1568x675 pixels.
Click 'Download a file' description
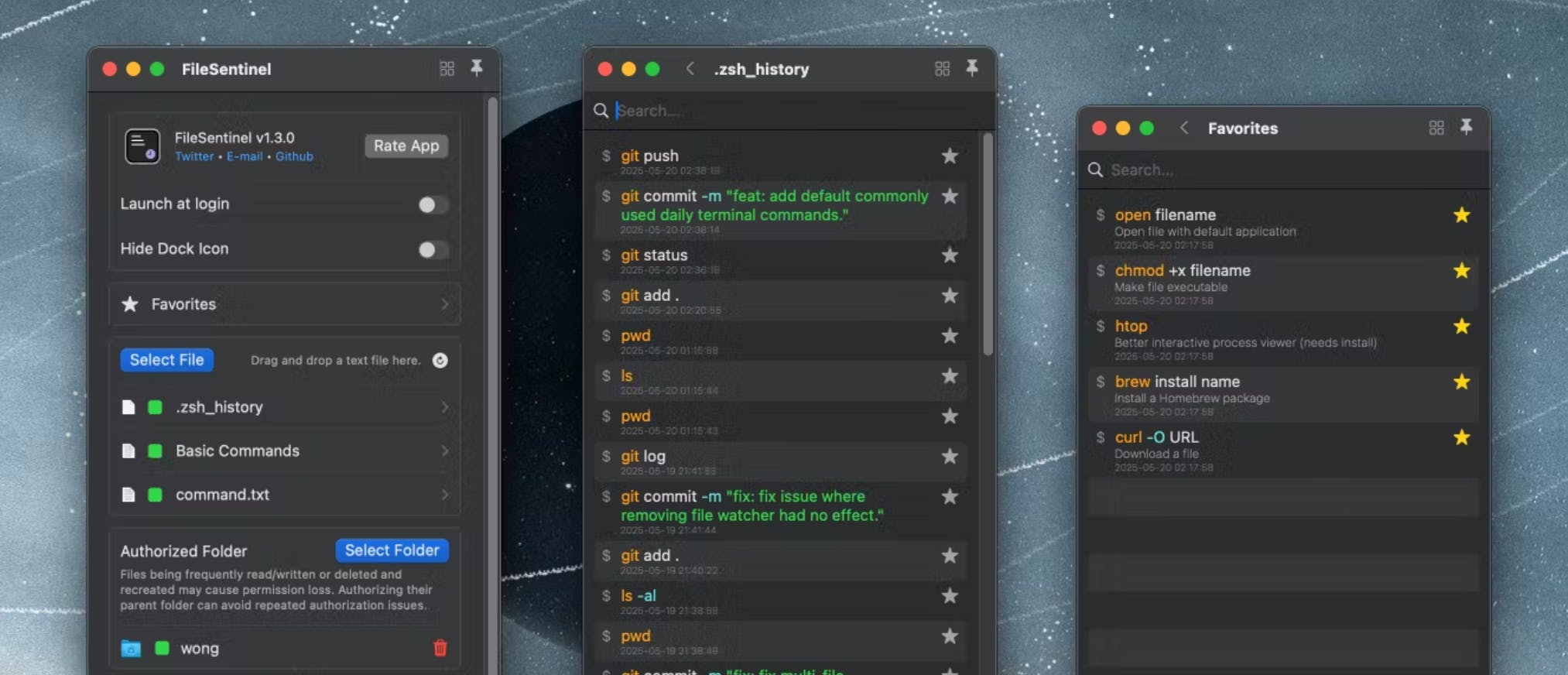pyautogui.click(x=1156, y=454)
